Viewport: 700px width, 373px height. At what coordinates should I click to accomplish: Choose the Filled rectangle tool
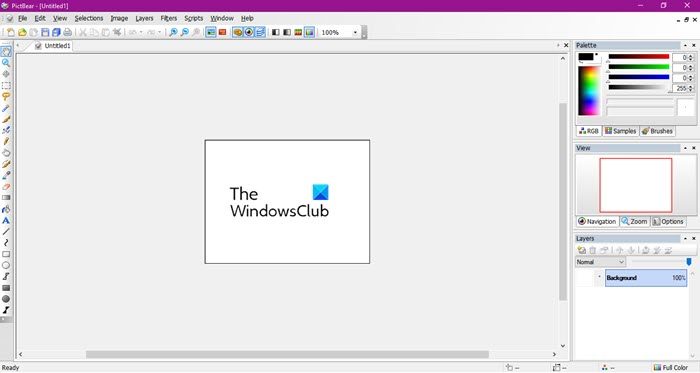(x=6, y=288)
